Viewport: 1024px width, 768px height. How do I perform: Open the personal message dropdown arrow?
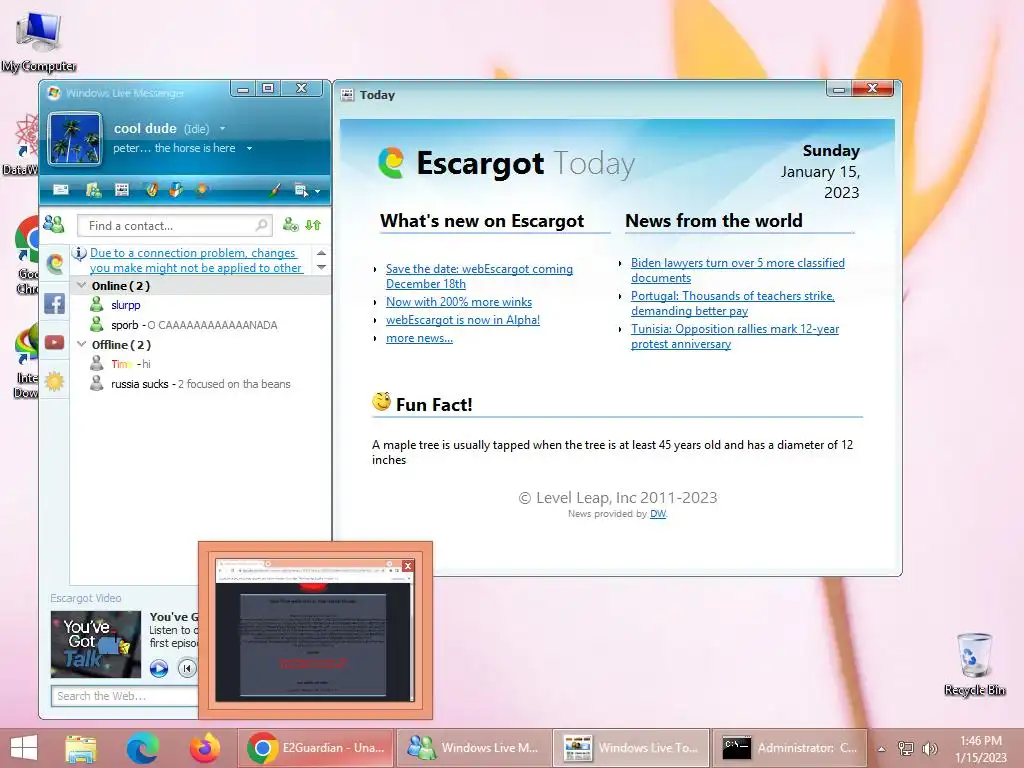pyautogui.click(x=249, y=149)
